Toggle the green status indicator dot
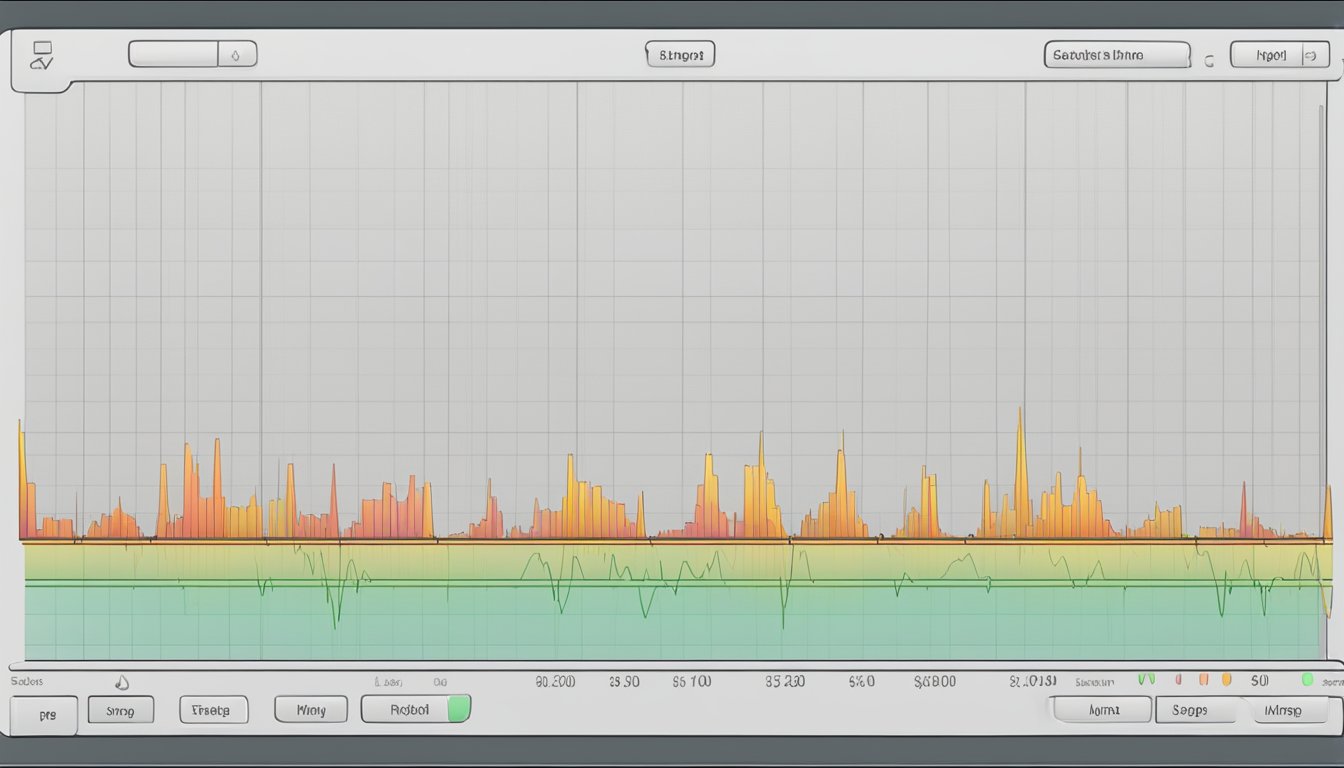The height and width of the screenshot is (768, 1344). click(x=1307, y=680)
